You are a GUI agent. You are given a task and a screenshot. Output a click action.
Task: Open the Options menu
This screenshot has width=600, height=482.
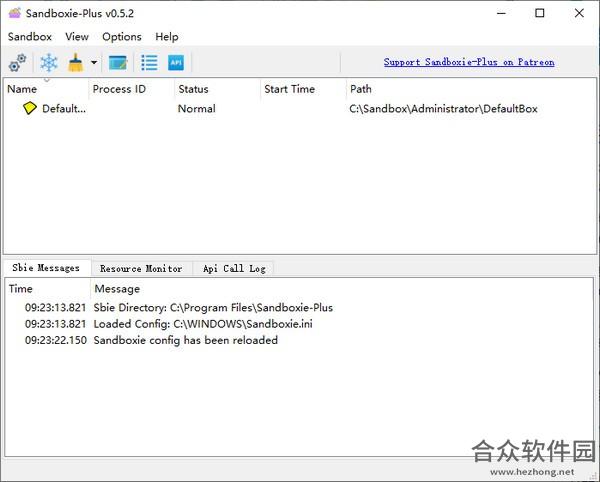[x=122, y=37]
